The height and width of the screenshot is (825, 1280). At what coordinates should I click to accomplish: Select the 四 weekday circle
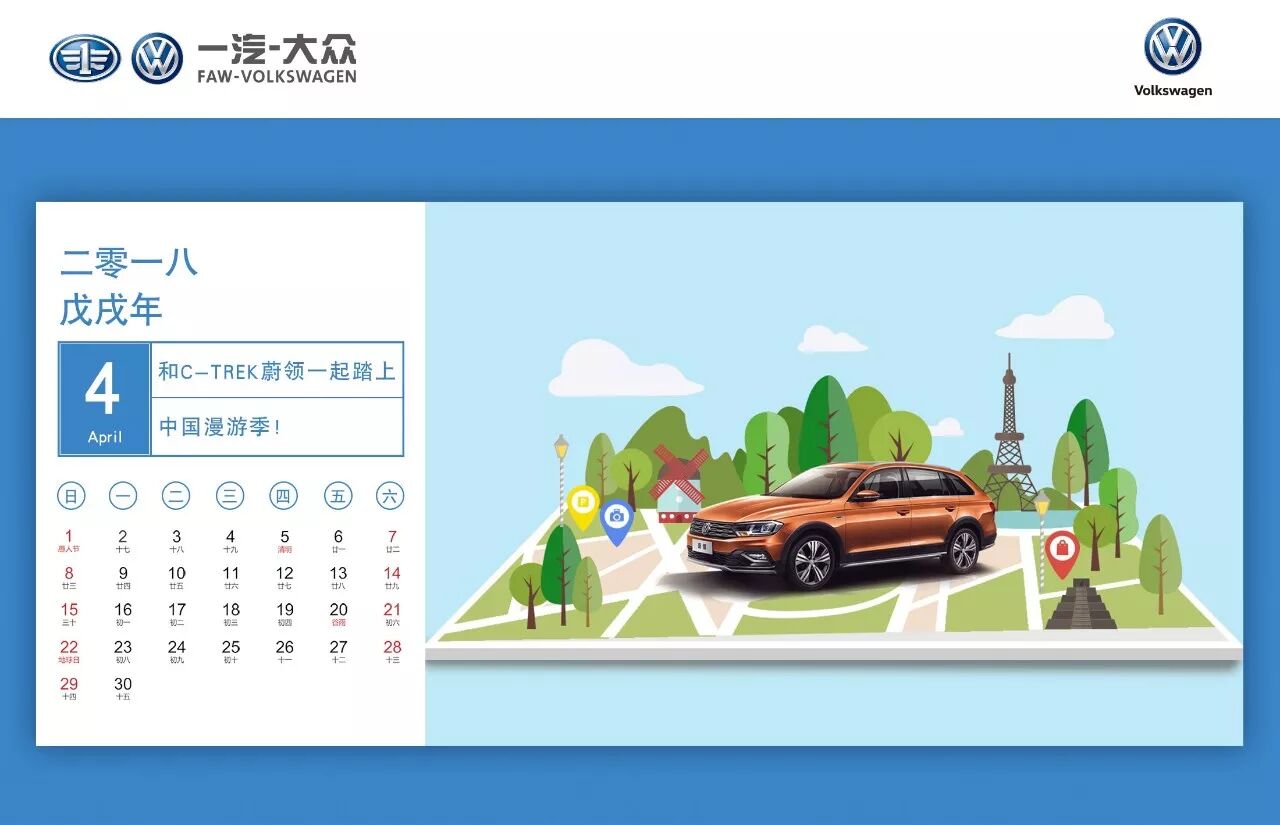click(284, 495)
